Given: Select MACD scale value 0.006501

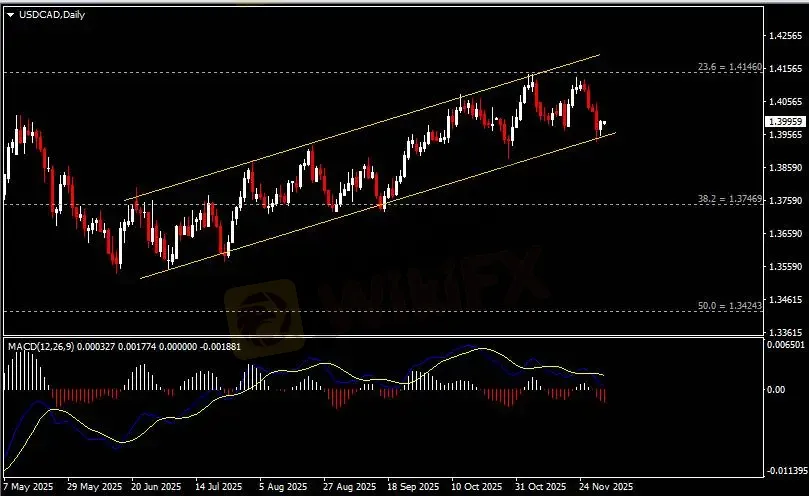Looking at the screenshot, I should 786,344.
